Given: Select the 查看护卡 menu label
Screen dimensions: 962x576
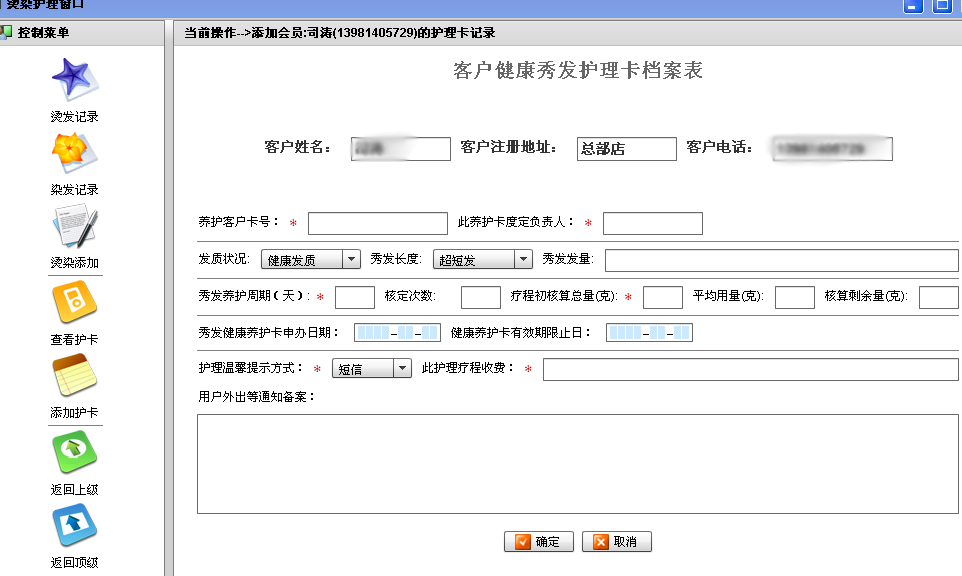Looking at the screenshot, I should [75, 339].
